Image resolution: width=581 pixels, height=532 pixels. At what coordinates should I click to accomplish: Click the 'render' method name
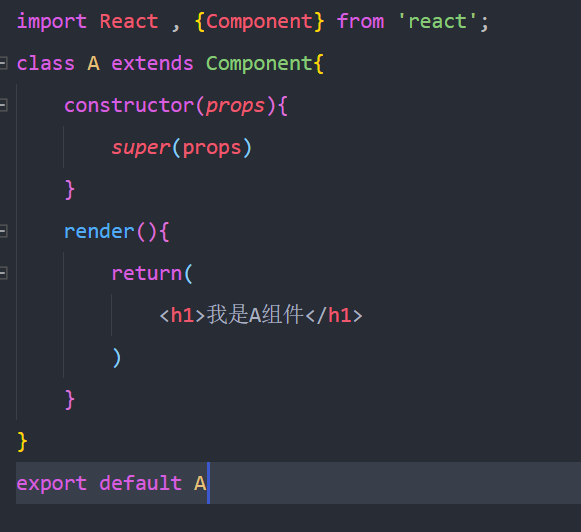(x=99, y=232)
